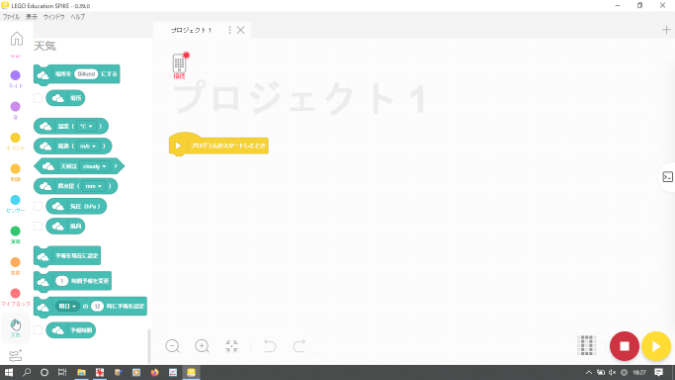Open the console panel icon on right edge
This screenshot has width=675, height=380.
(667, 177)
